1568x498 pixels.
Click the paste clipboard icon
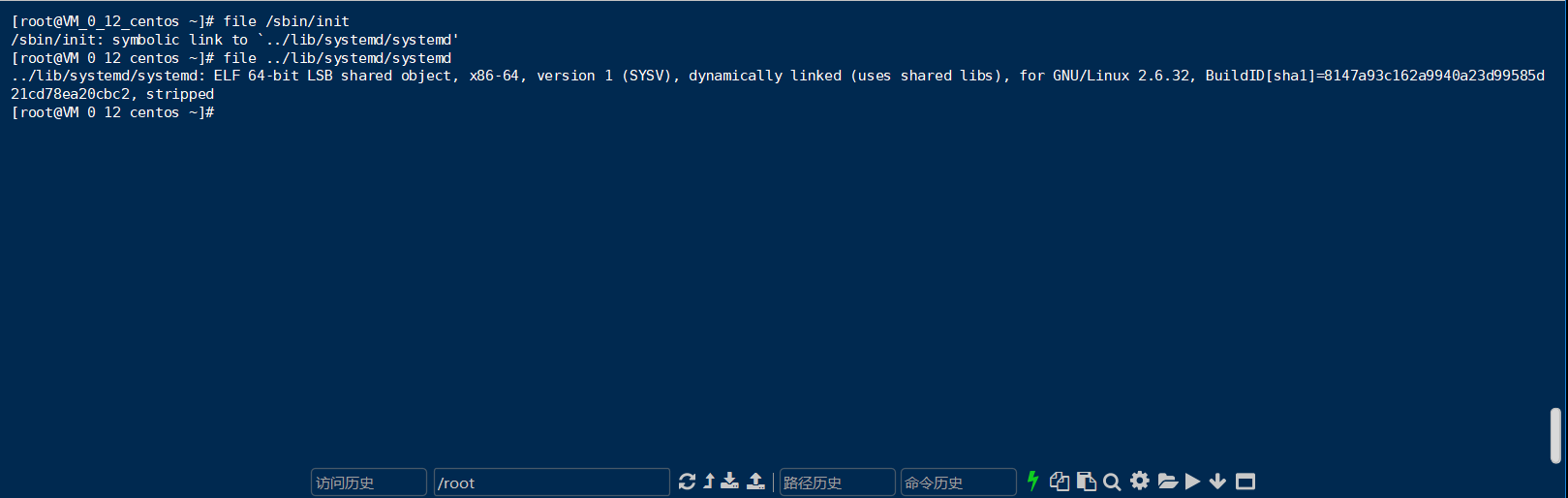coord(1087,482)
